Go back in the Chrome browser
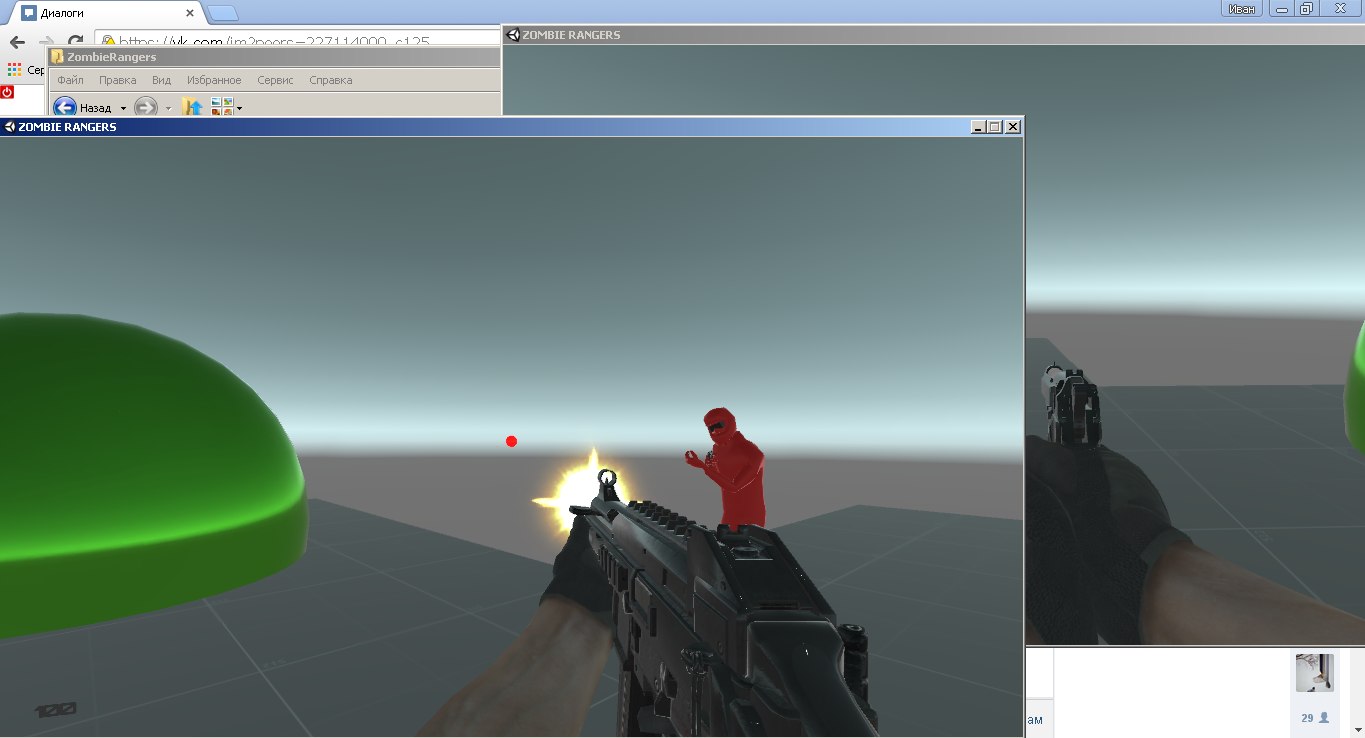Viewport: 1365px width, 738px height. pyautogui.click(x=17, y=43)
